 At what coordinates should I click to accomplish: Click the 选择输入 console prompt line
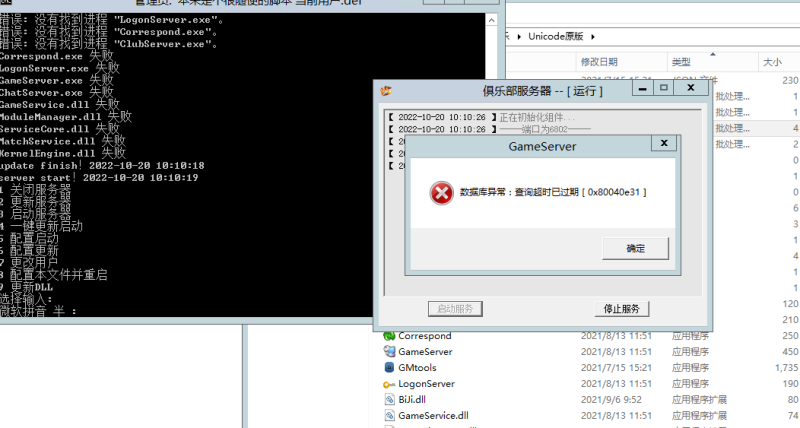tap(26, 299)
